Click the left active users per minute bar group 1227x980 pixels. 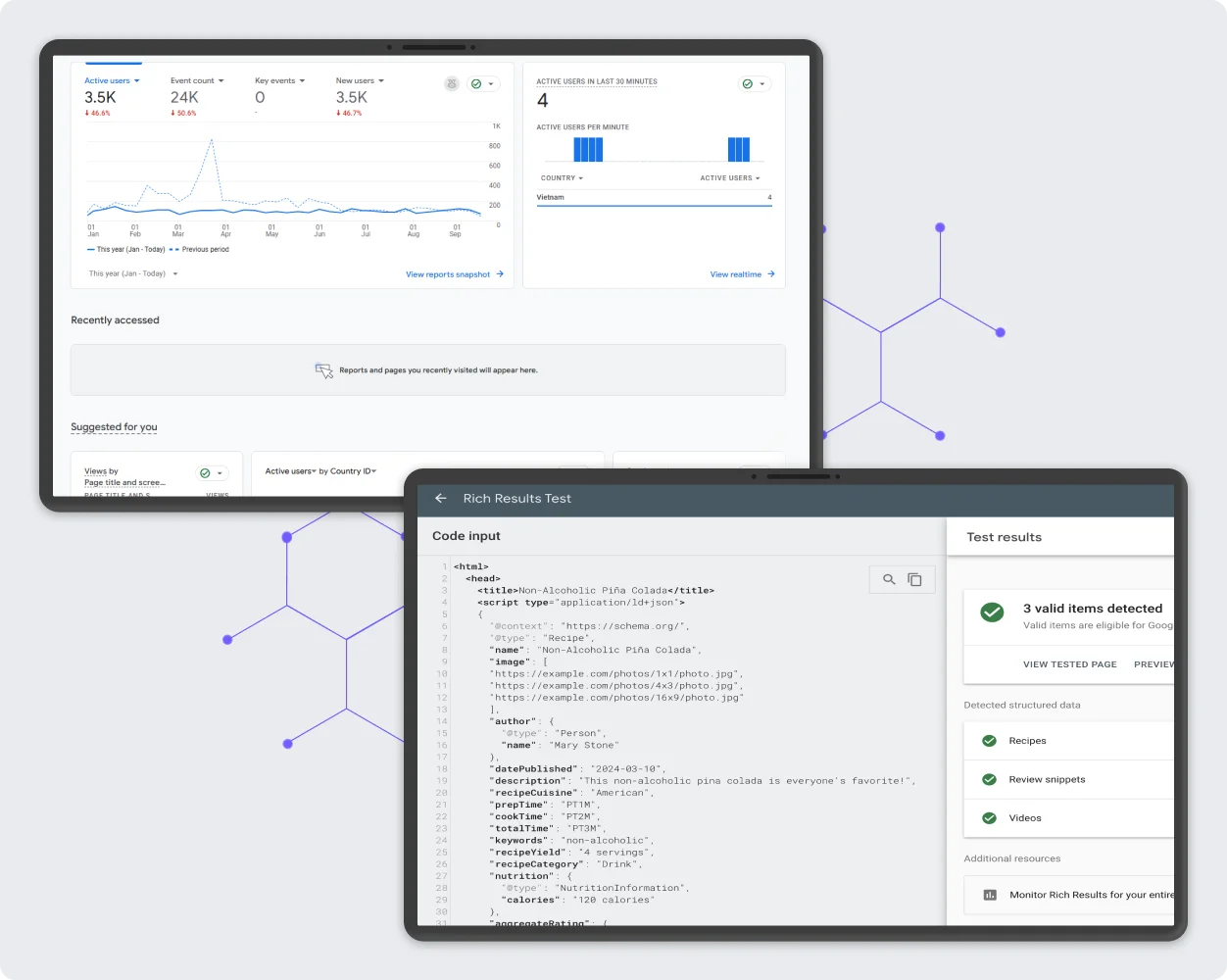[588, 149]
